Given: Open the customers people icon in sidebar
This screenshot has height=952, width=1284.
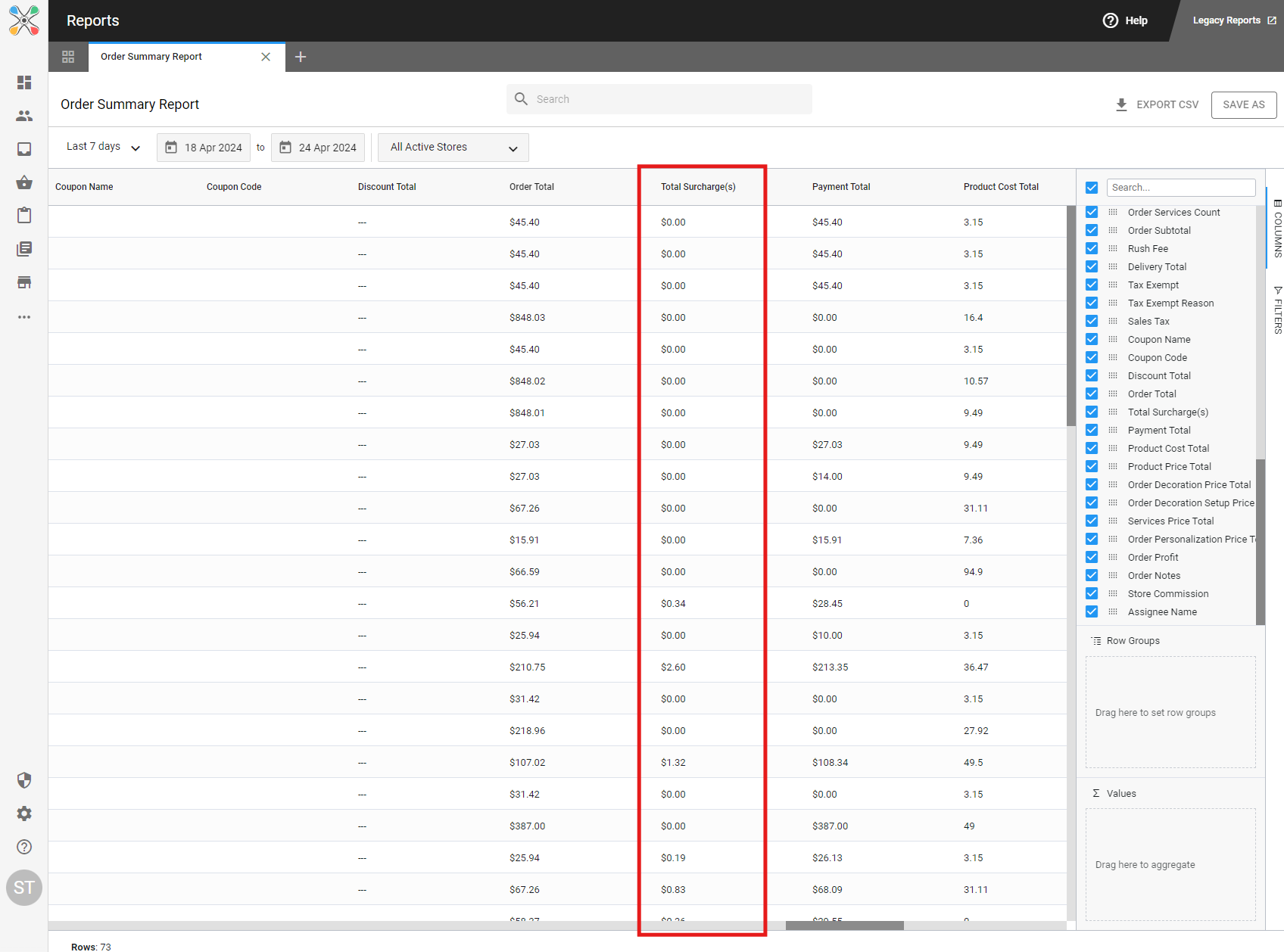Looking at the screenshot, I should pyautogui.click(x=24, y=116).
